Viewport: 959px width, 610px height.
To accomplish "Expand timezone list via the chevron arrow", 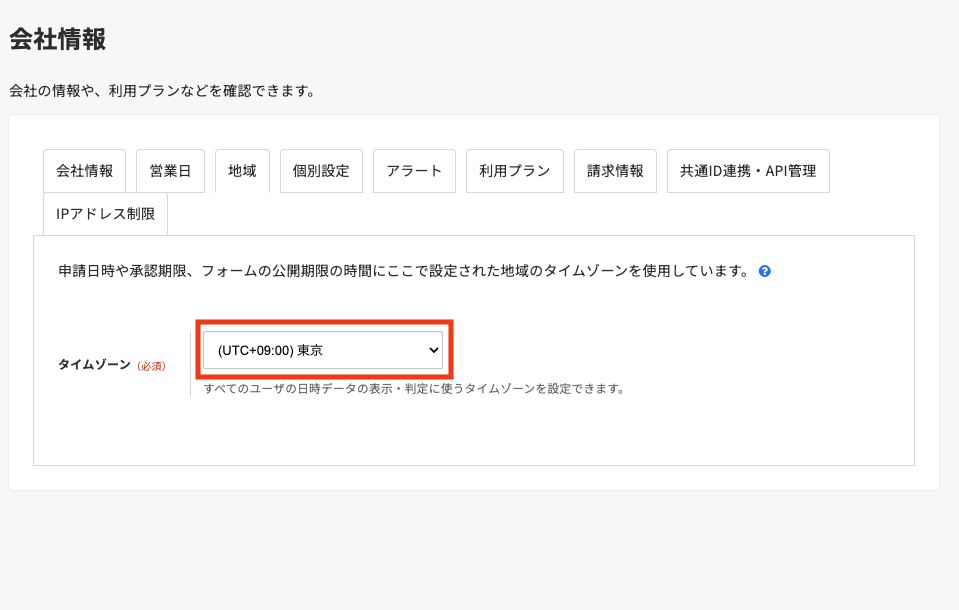I will click(433, 351).
